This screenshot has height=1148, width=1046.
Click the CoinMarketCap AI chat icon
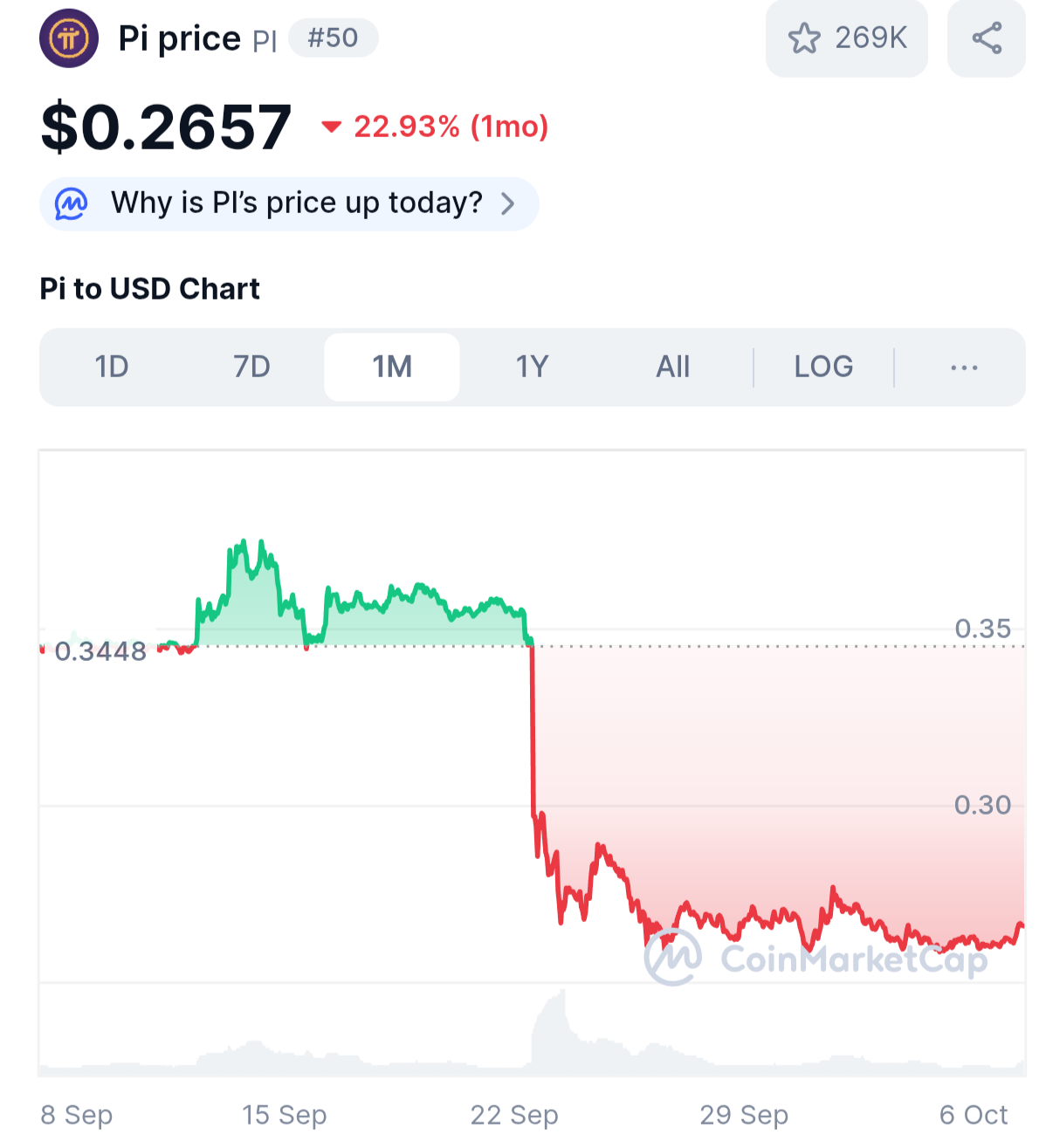tap(71, 203)
